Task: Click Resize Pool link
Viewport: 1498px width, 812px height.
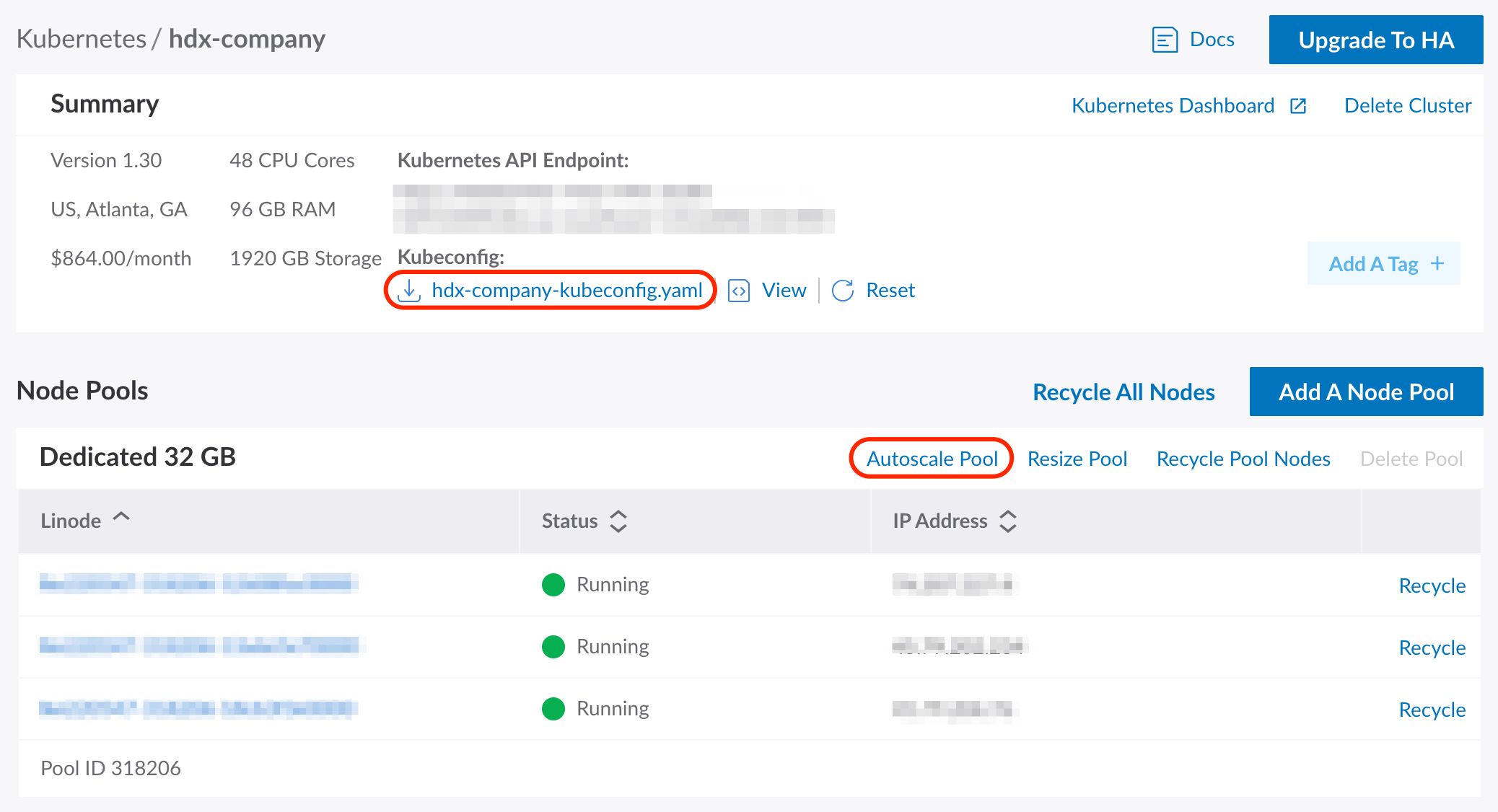Action: coord(1077,459)
